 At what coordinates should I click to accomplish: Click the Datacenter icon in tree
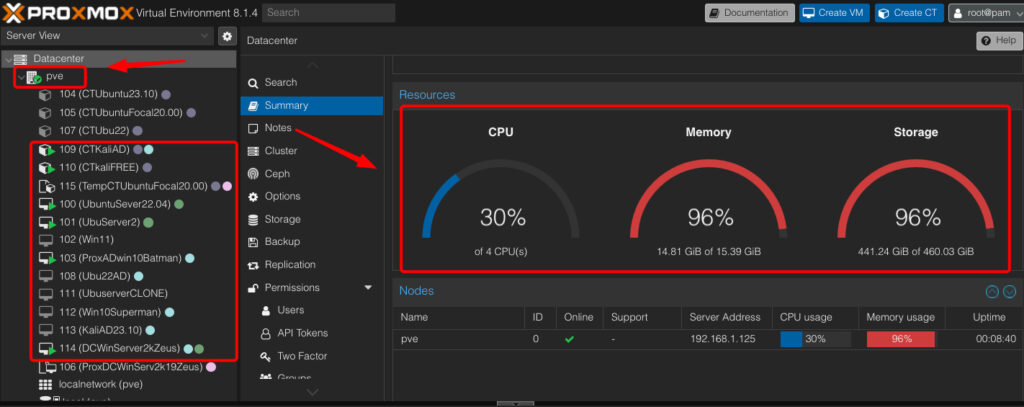[21, 59]
